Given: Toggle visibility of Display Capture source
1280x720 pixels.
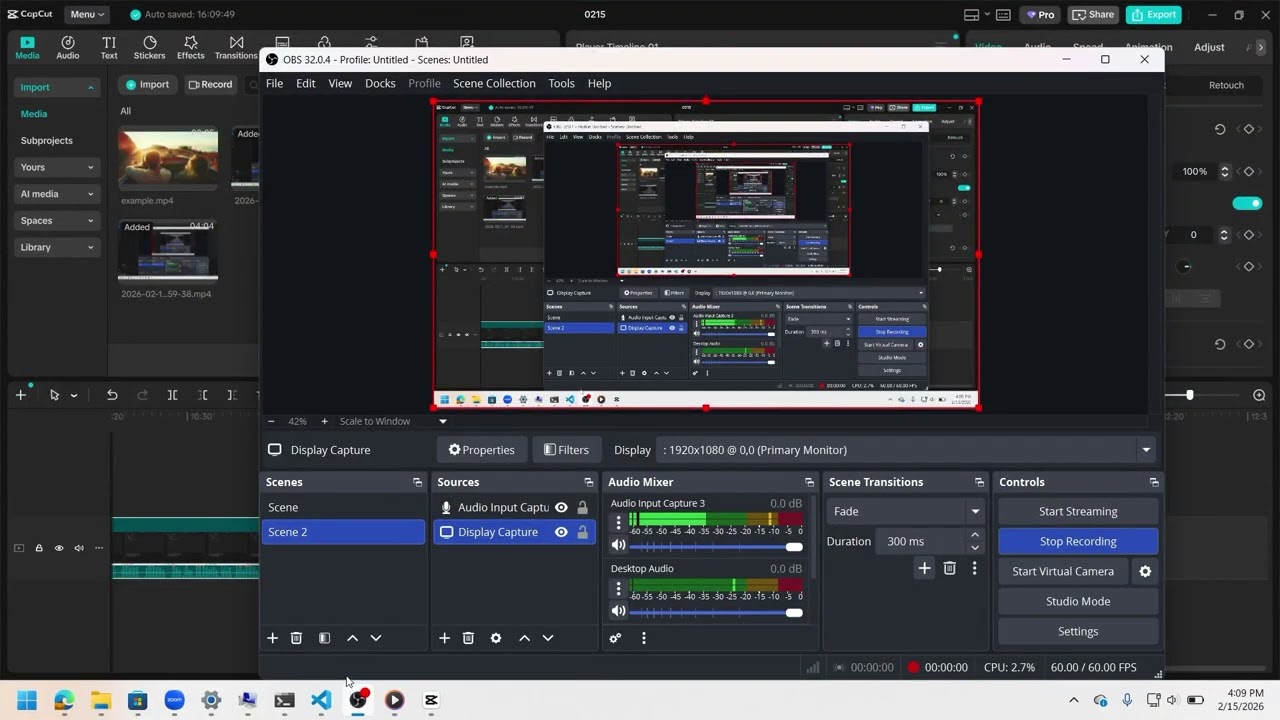Looking at the screenshot, I should (x=561, y=532).
